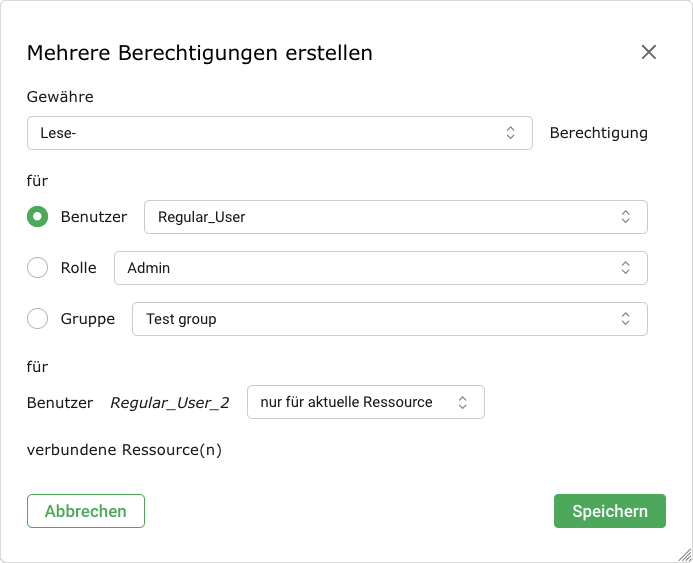Click the italic Regular_User_2 text
The image size is (693, 563).
[170, 403]
